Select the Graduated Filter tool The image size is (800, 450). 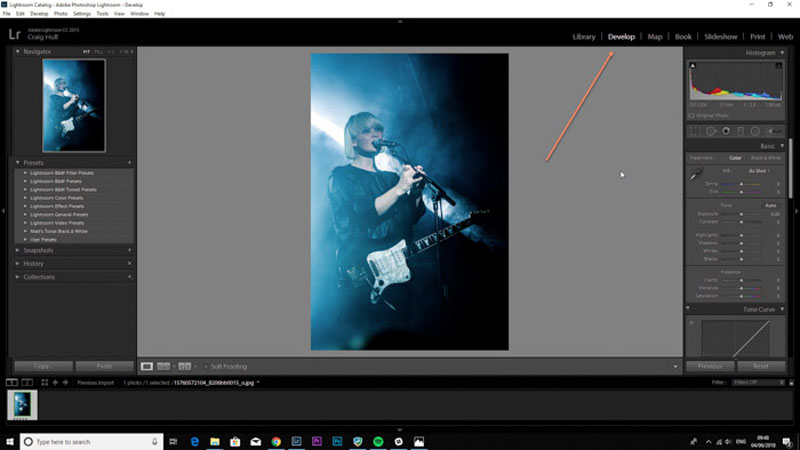tap(740, 131)
